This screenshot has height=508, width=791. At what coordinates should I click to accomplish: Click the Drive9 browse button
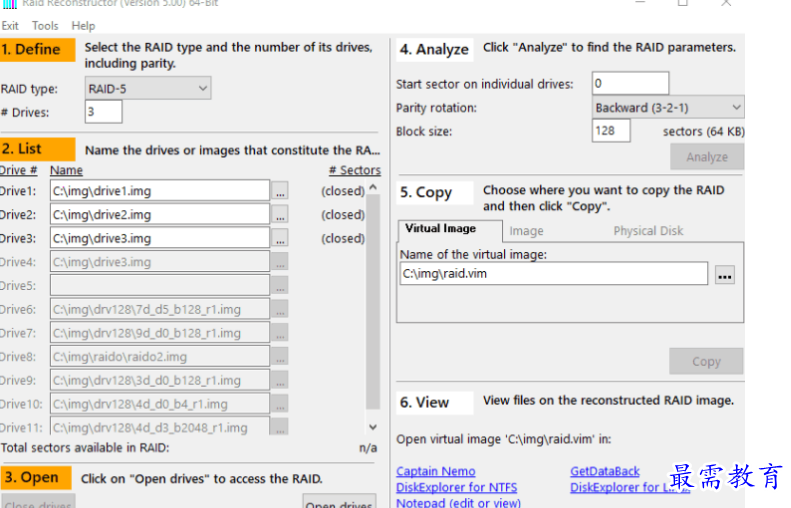(280, 380)
